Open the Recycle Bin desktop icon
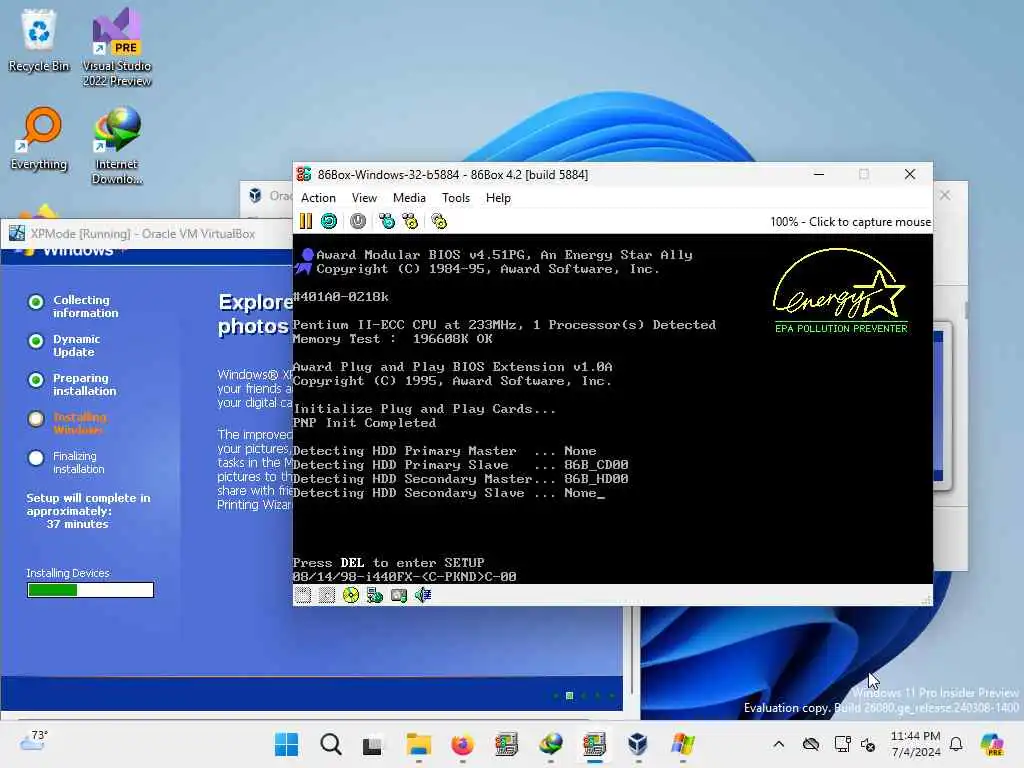 [39, 40]
